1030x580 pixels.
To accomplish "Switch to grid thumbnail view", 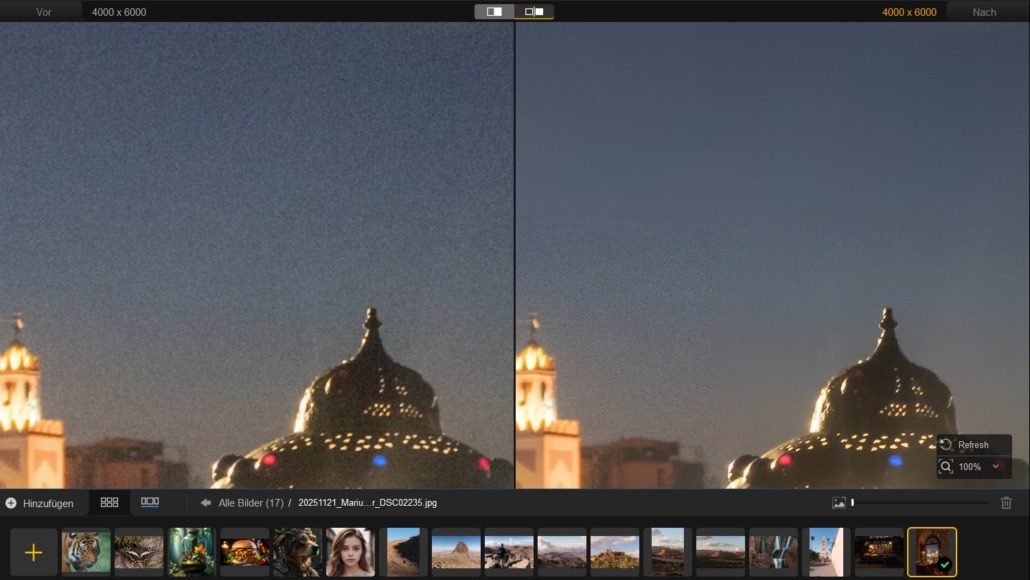I will [110, 502].
